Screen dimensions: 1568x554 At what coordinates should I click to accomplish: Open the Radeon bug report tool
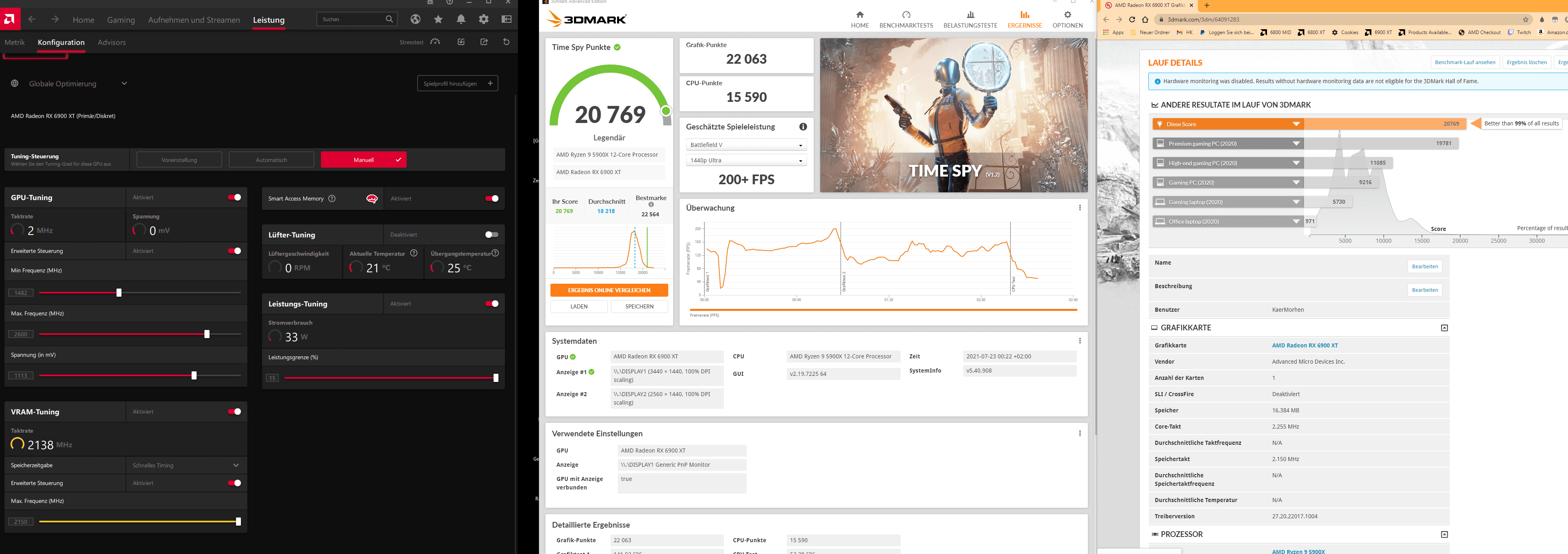(x=430, y=2)
